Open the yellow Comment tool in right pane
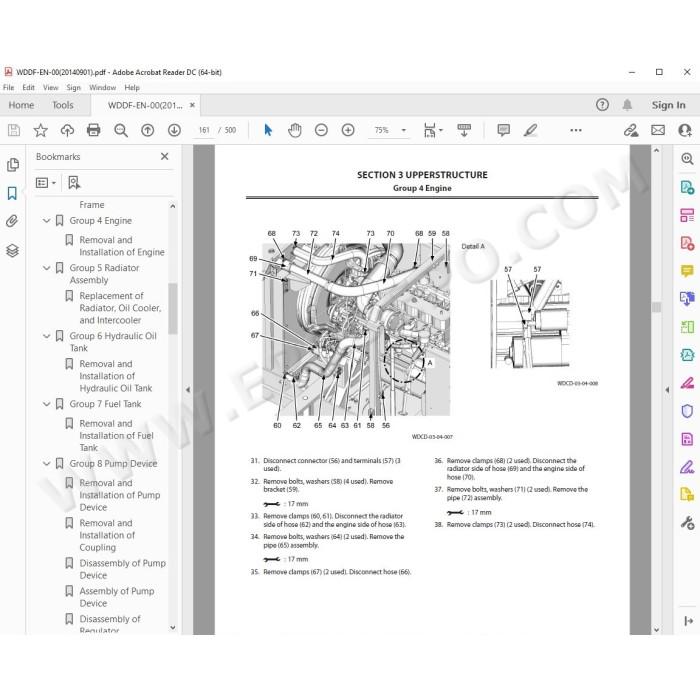The image size is (700, 700). pyautogui.click(x=687, y=271)
